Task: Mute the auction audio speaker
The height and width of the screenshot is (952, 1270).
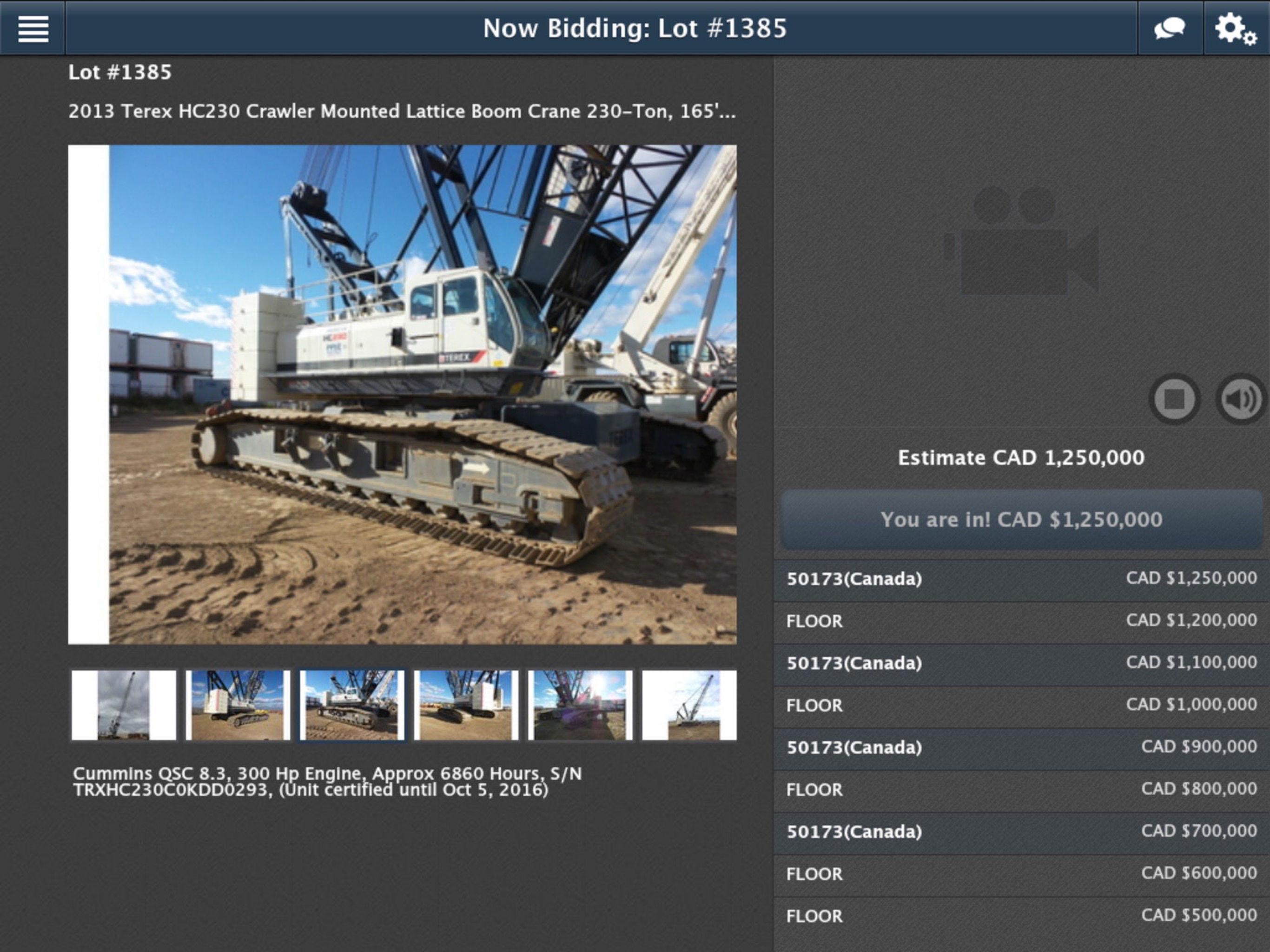Action: pyautogui.click(x=1240, y=398)
